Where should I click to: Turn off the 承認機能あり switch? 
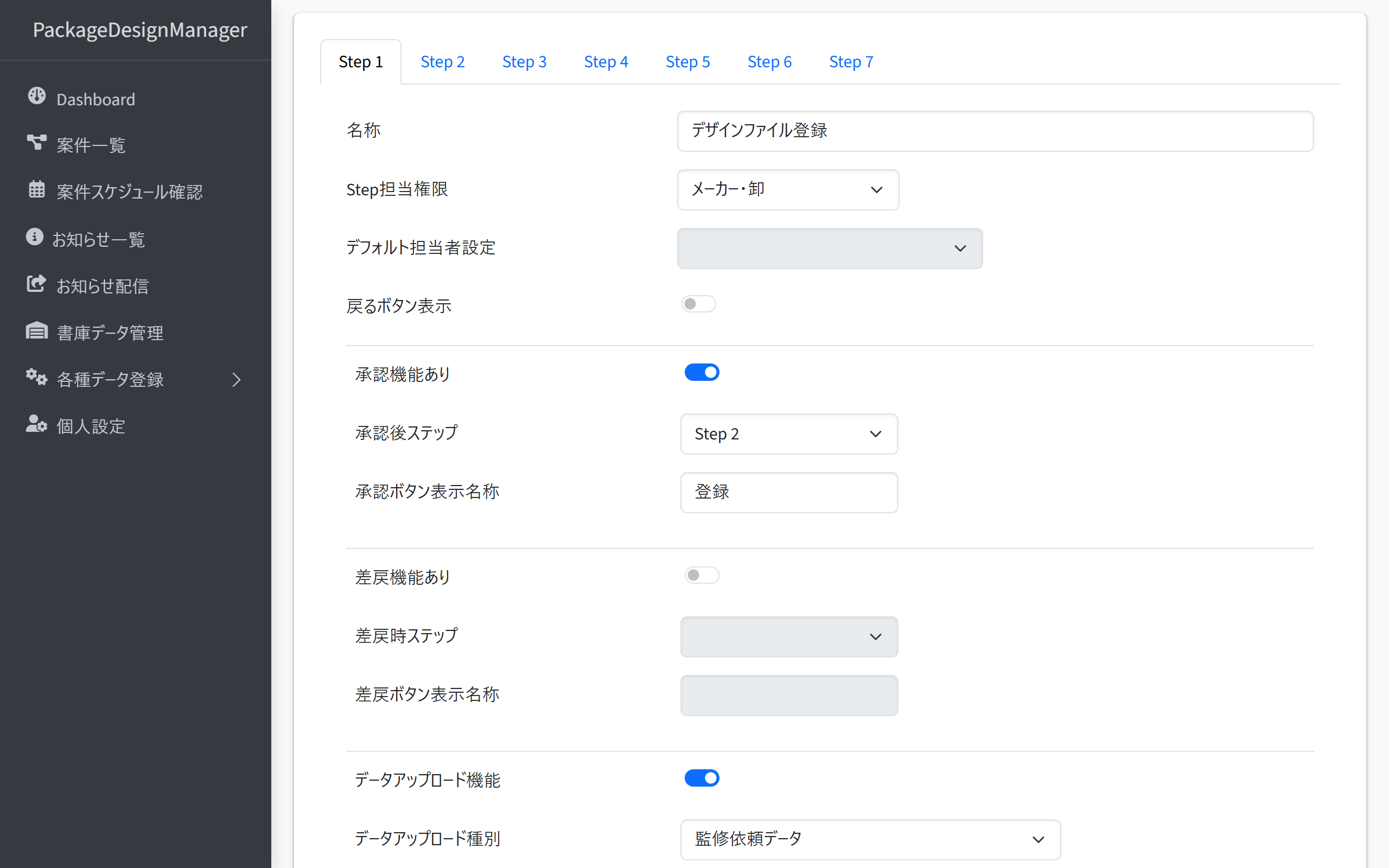click(702, 373)
